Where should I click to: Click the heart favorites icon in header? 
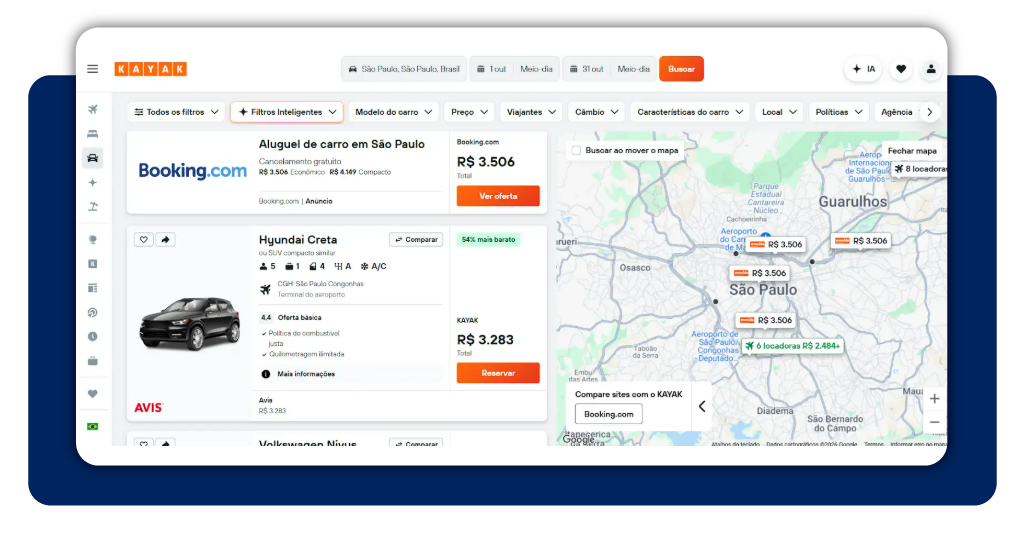click(x=901, y=69)
